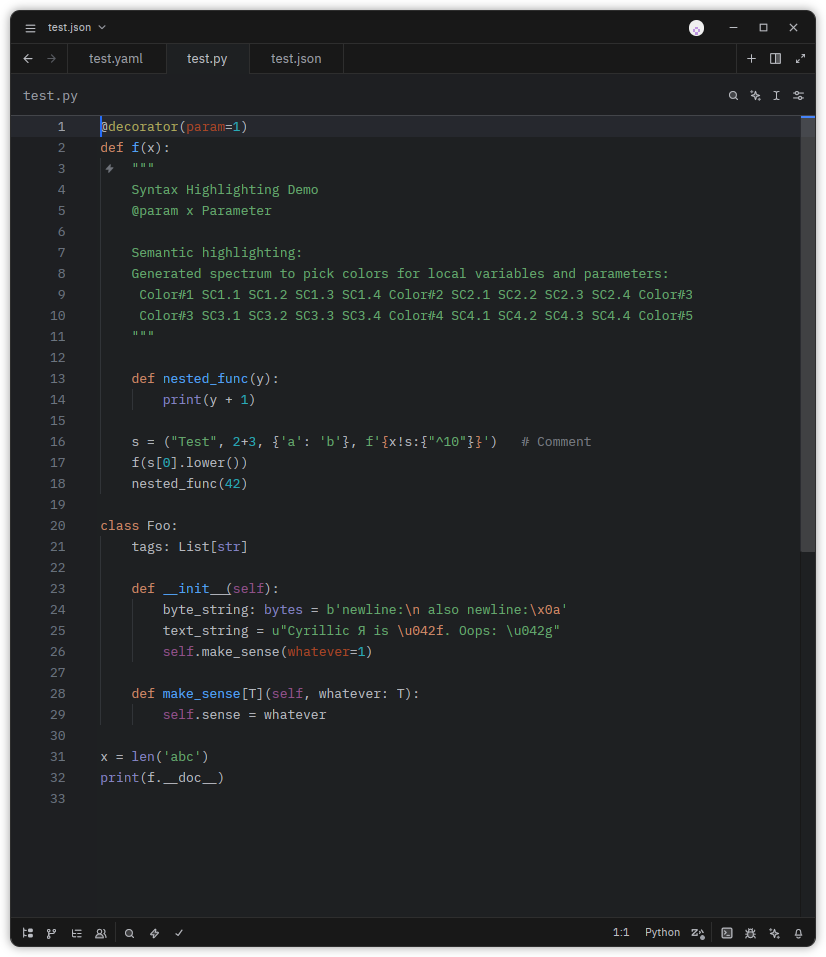Click 'class Foo:' text
Viewport: 826px width, 957px height.
point(139,525)
